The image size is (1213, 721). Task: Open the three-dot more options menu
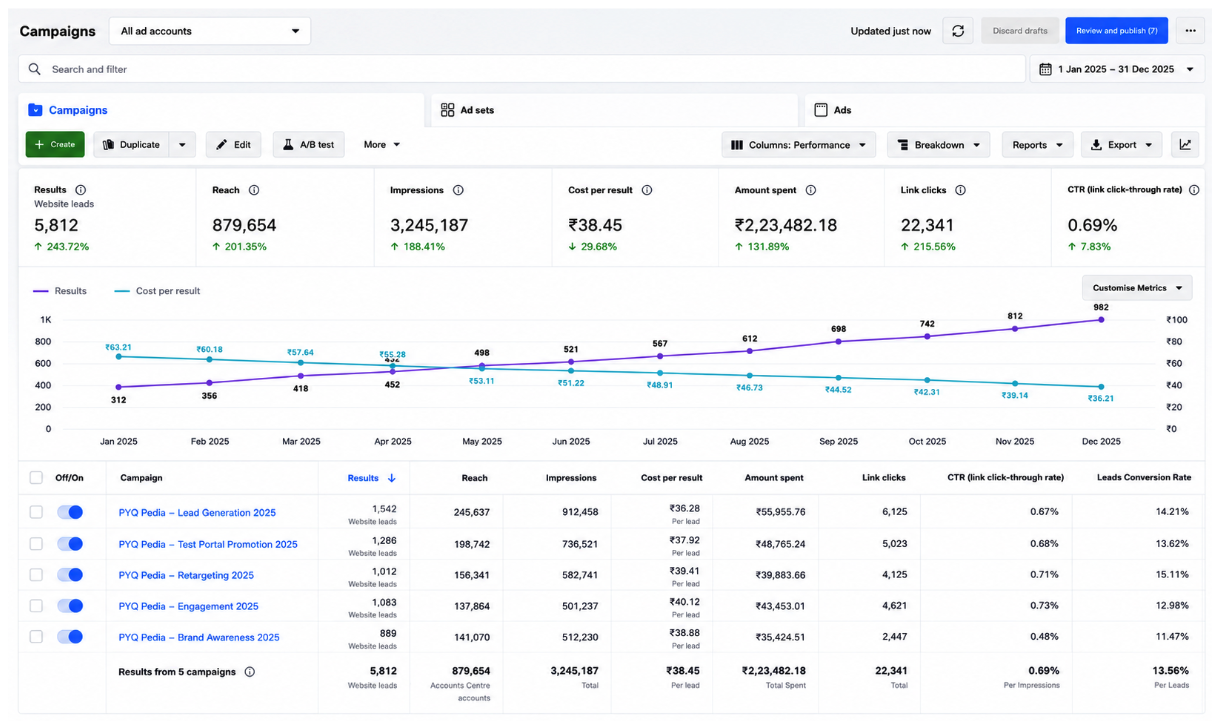(x=1189, y=31)
